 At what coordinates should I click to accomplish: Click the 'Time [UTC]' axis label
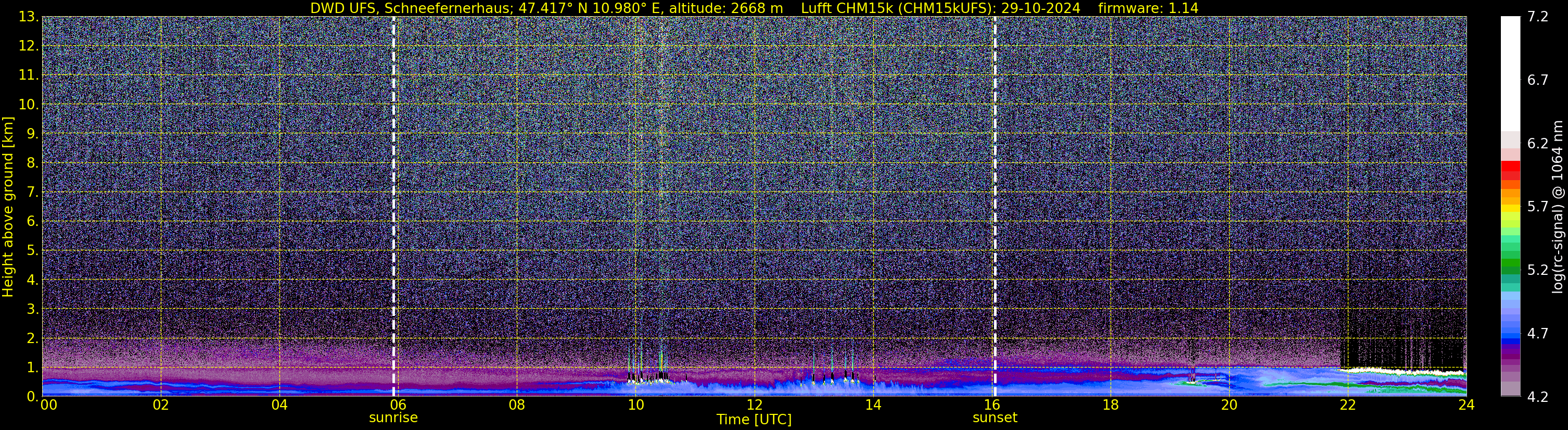754,419
